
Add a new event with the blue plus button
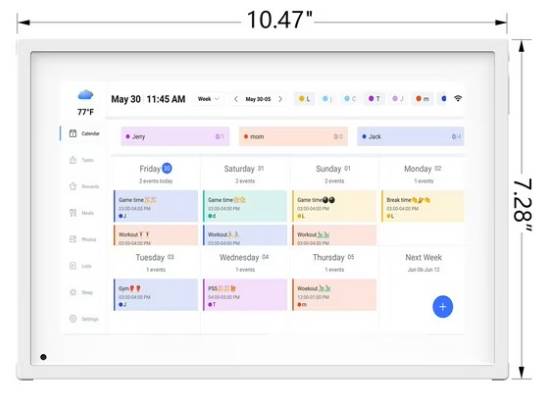click(x=442, y=307)
